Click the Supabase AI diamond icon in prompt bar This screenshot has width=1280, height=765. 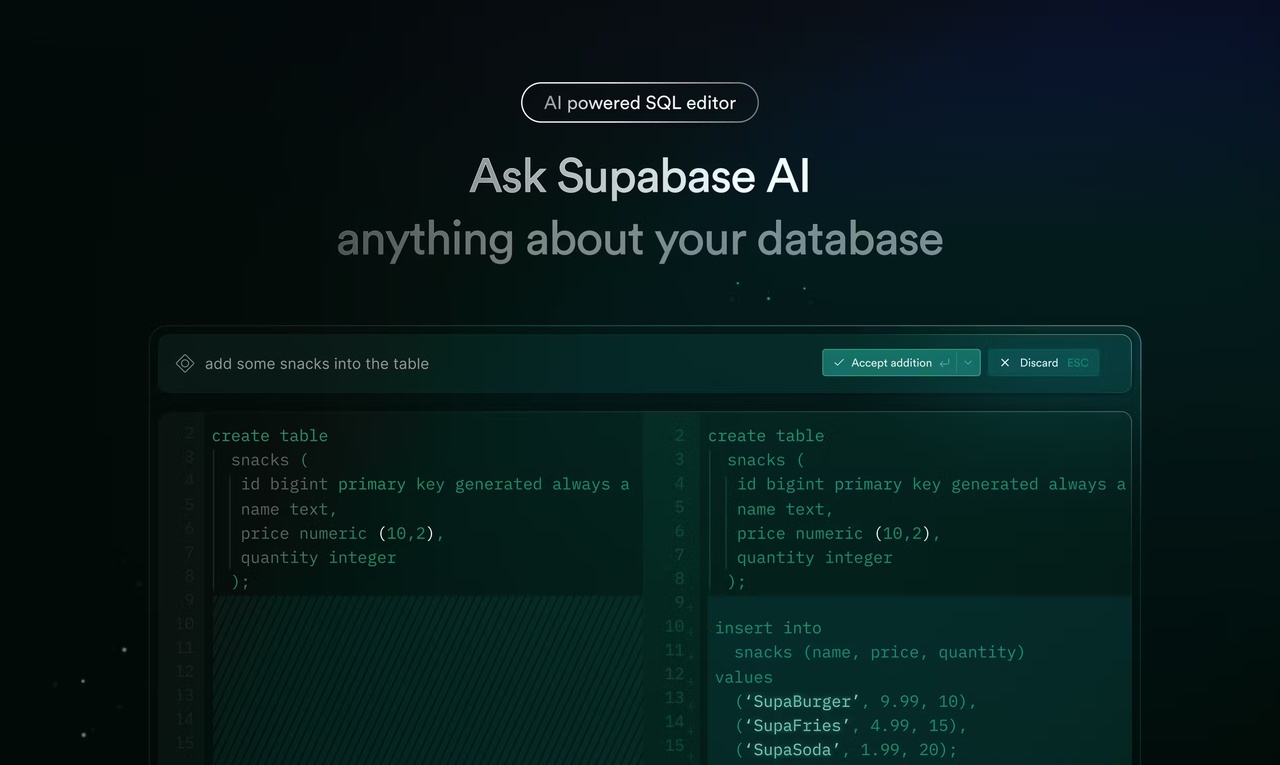(x=185, y=363)
